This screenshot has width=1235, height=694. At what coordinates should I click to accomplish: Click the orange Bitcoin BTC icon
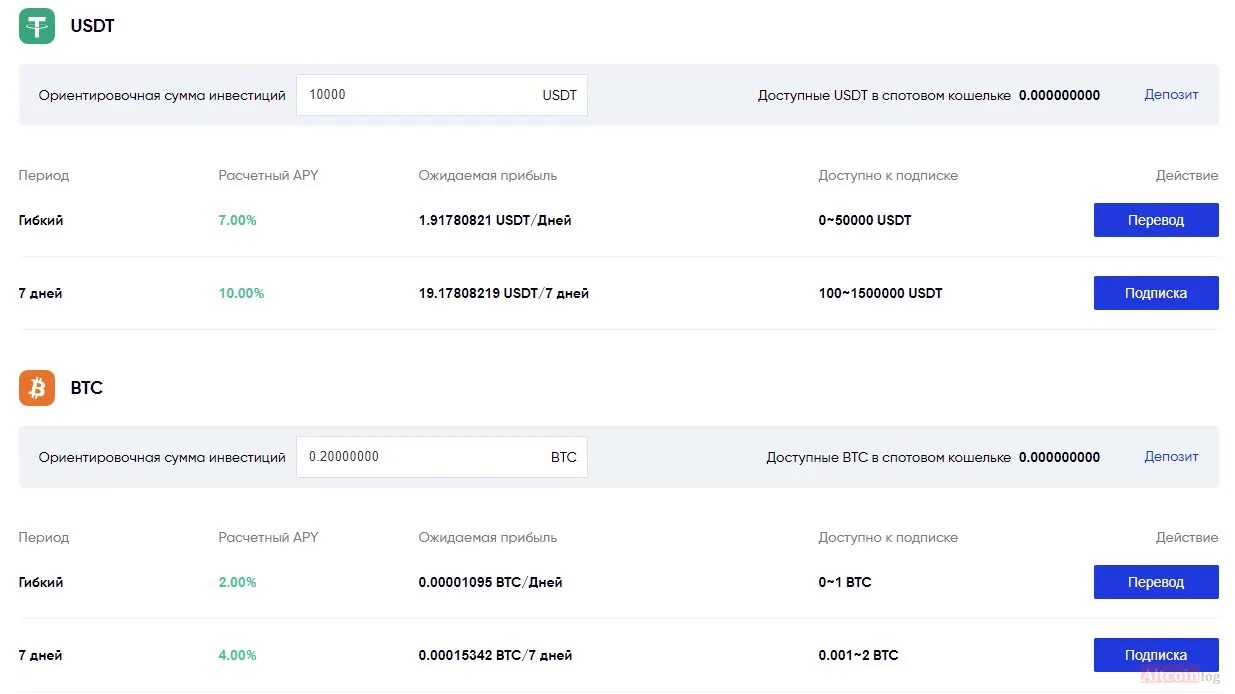tap(37, 388)
